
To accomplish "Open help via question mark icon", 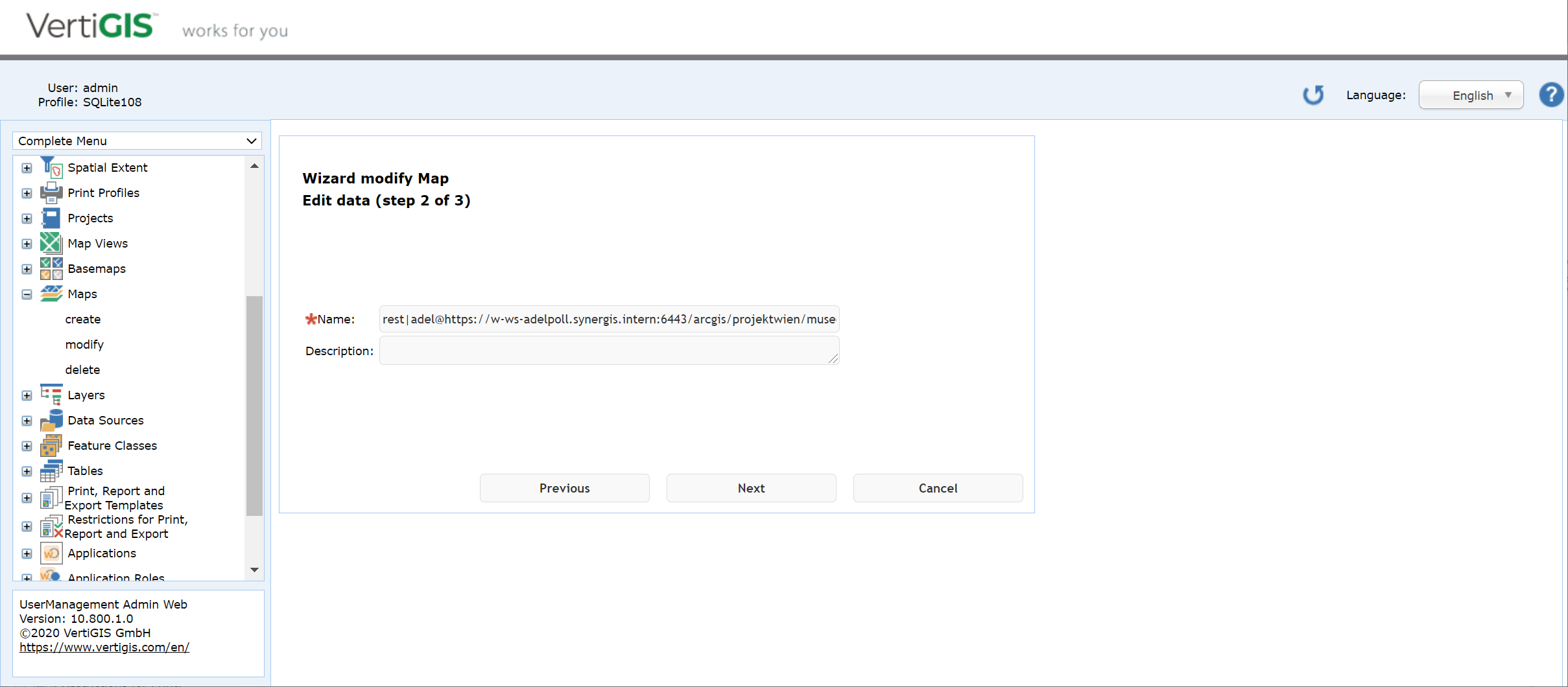I will coord(1551,95).
